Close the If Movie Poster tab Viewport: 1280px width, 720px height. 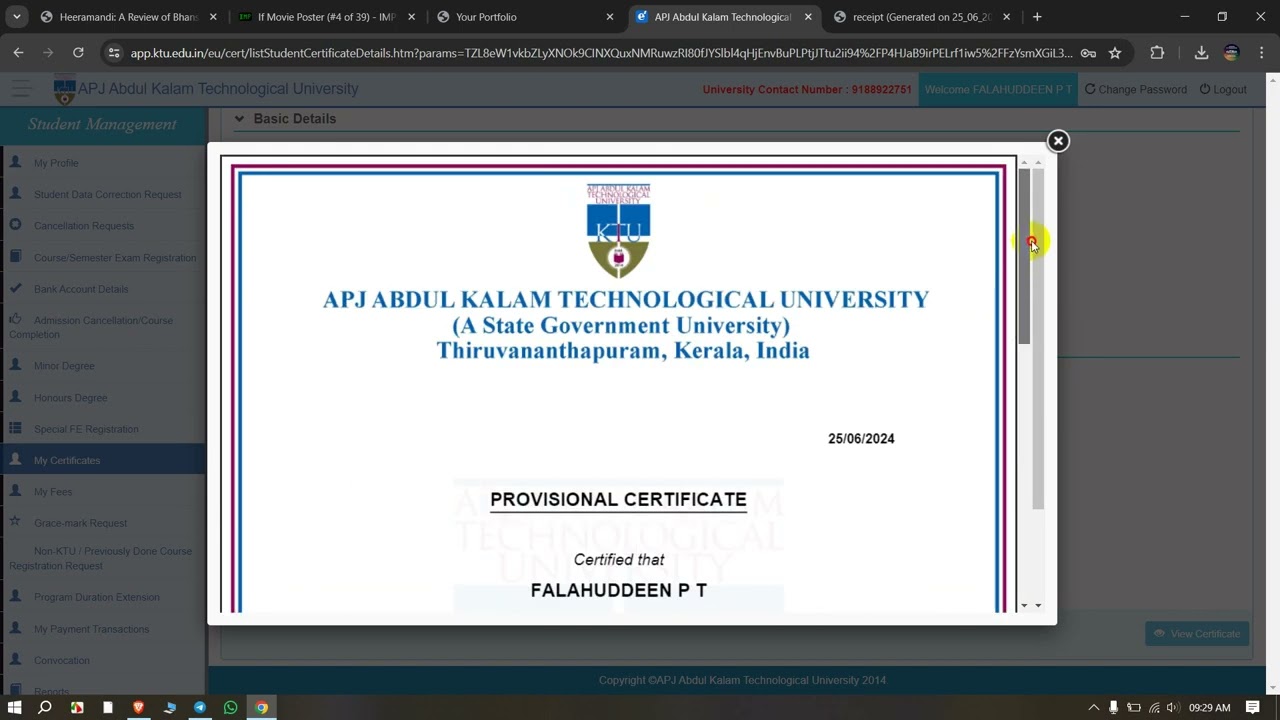[x=411, y=17]
